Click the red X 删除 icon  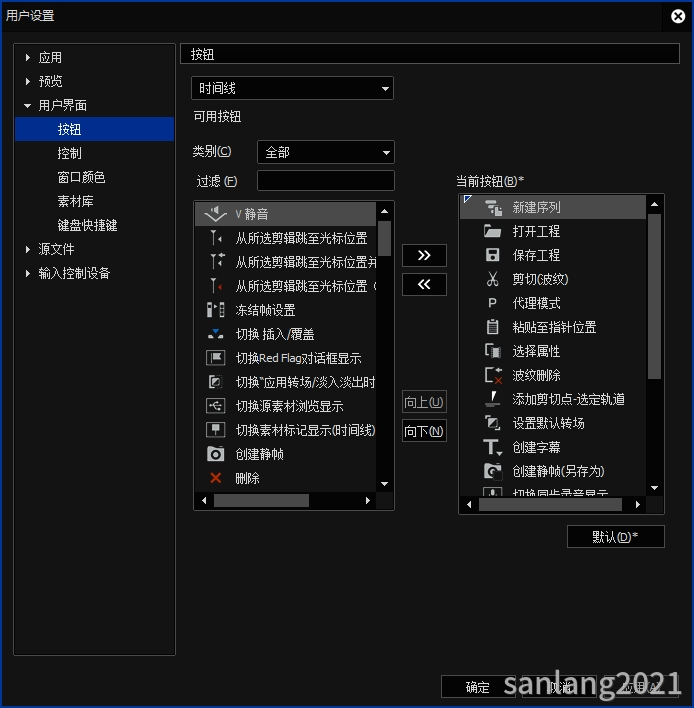pos(216,478)
